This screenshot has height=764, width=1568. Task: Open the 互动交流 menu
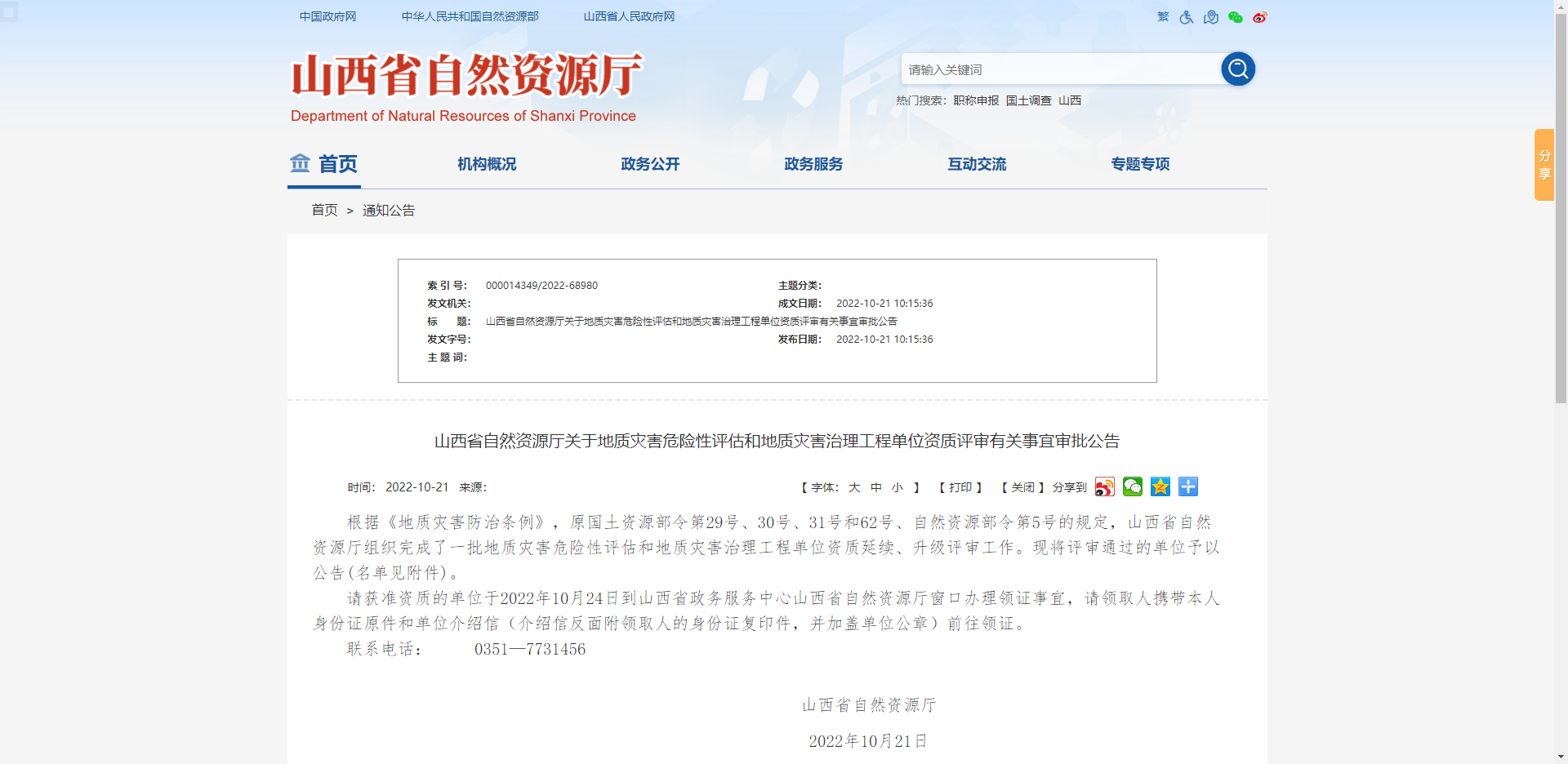(977, 164)
